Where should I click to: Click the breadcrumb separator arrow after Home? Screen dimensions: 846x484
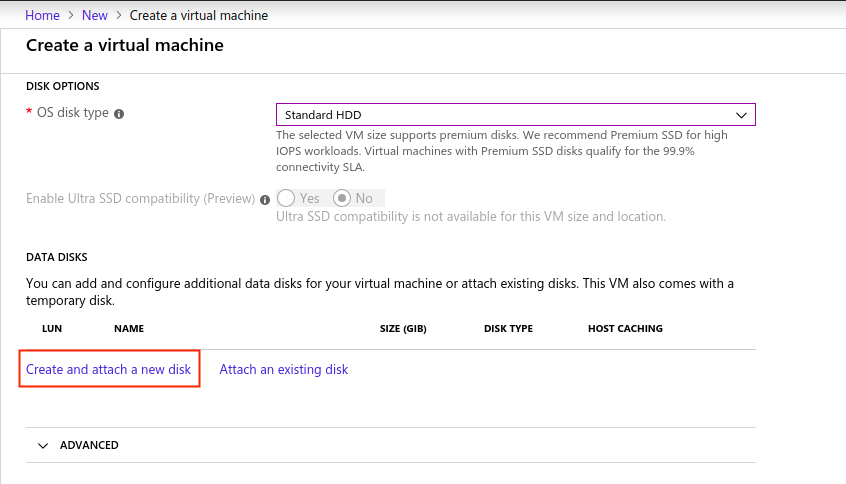[71, 15]
